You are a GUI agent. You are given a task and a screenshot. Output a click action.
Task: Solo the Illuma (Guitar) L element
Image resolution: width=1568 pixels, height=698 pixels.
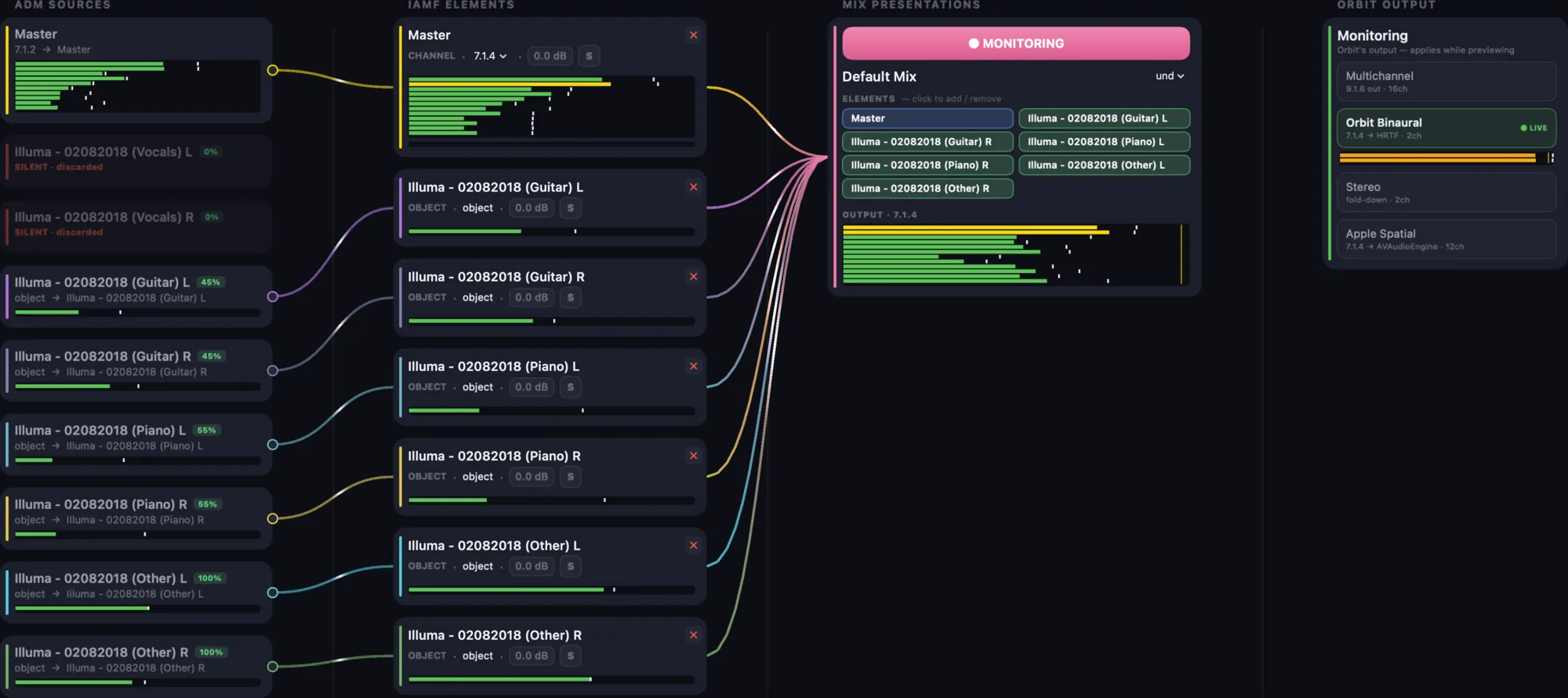[x=570, y=209]
